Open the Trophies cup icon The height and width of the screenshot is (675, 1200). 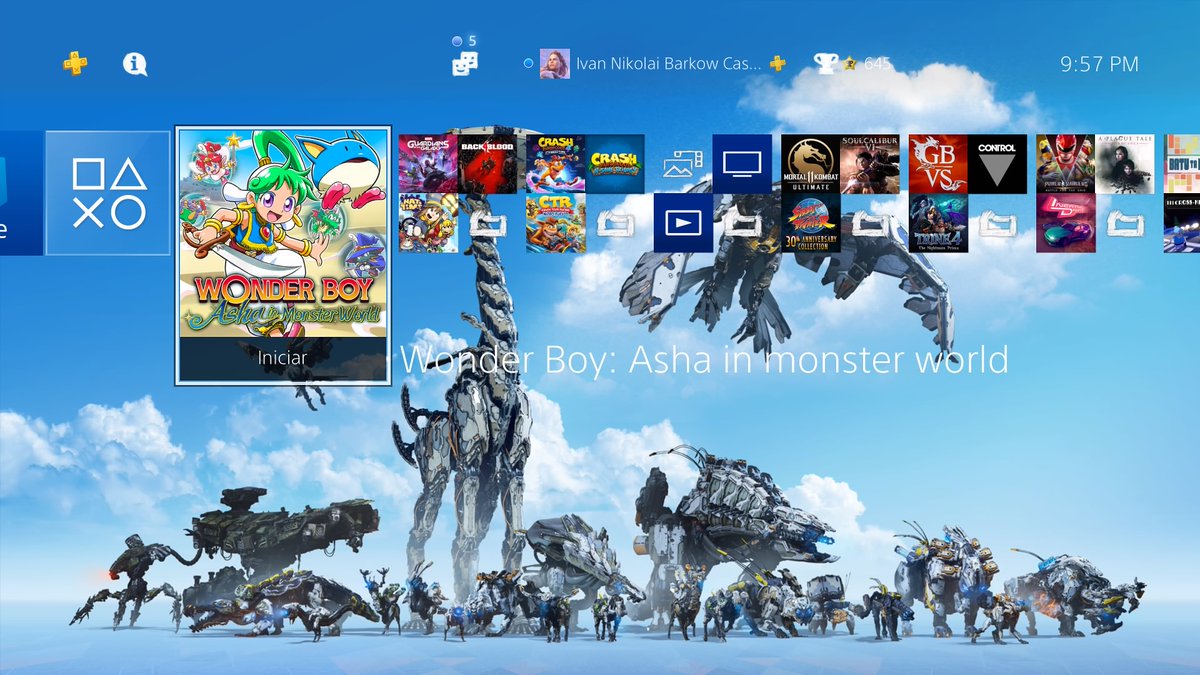(826, 64)
